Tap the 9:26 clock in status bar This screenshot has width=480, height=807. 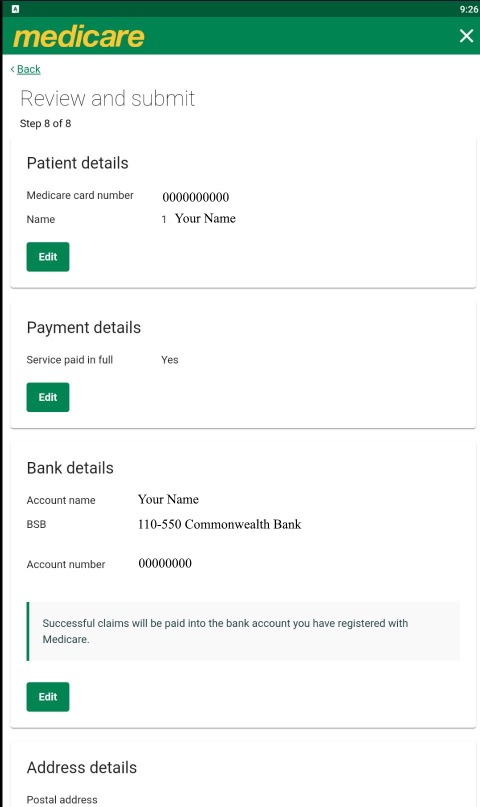click(469, 9)
